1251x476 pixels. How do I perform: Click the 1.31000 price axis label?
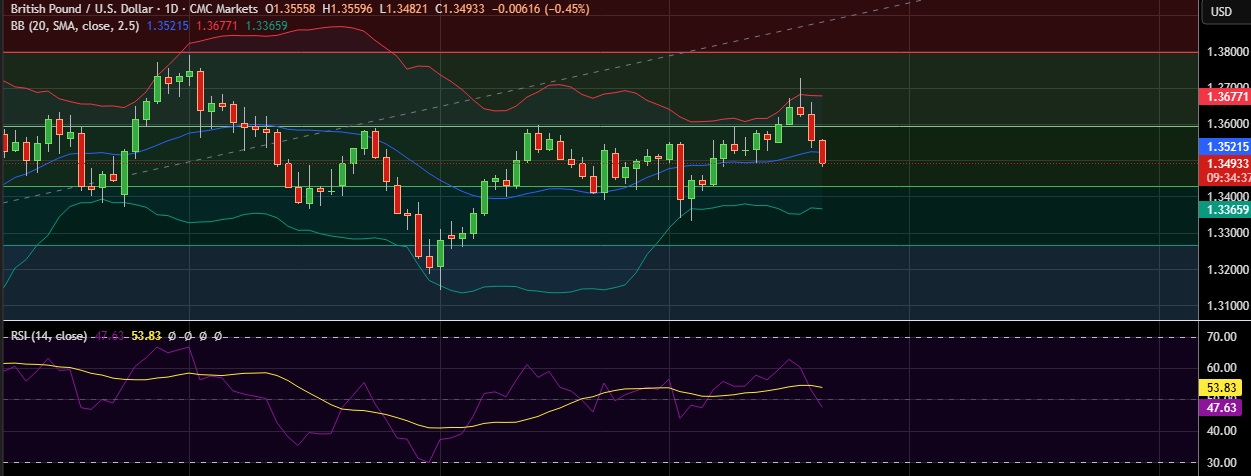(1227, 306)
